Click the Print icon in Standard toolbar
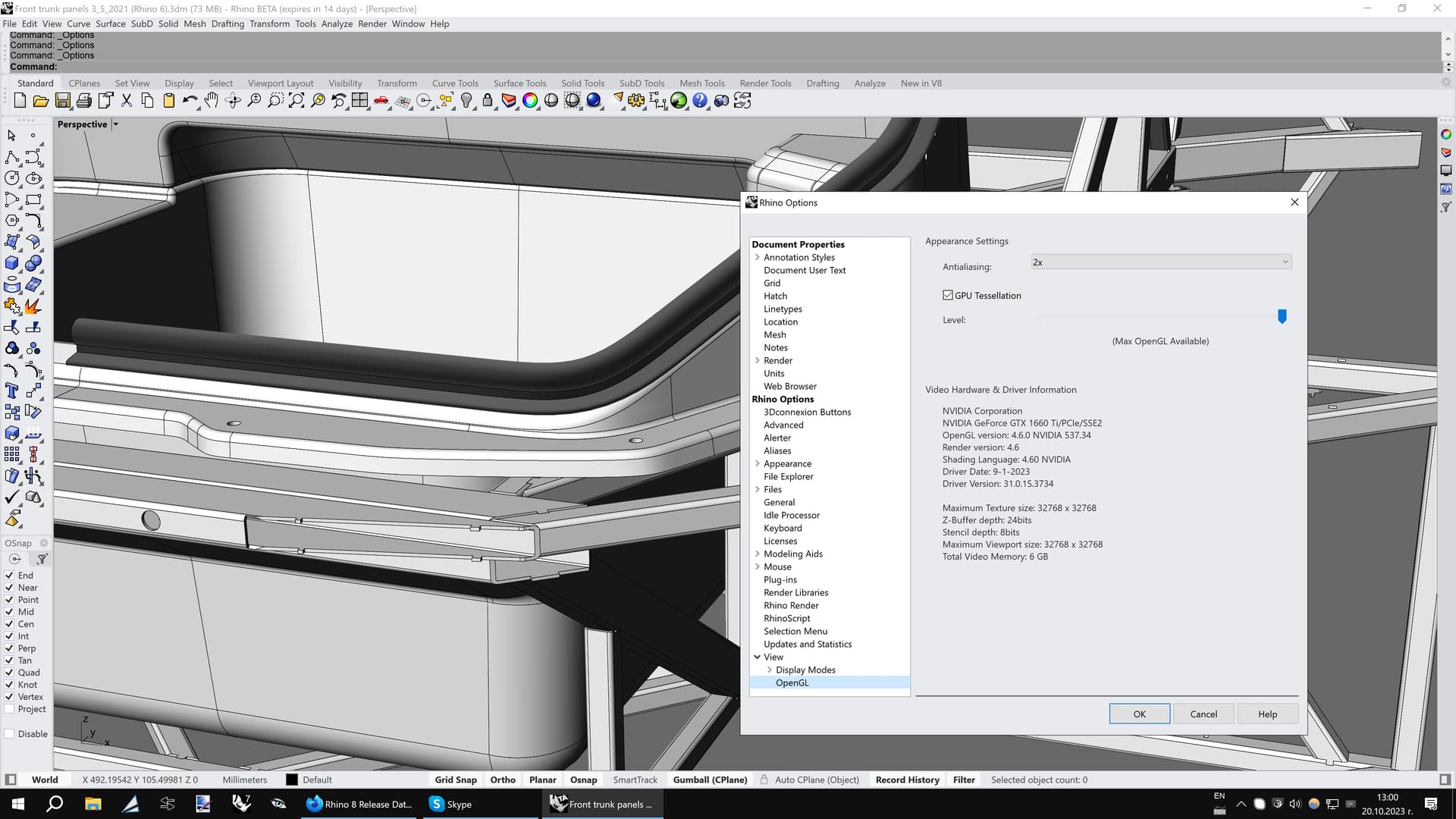 84,101
